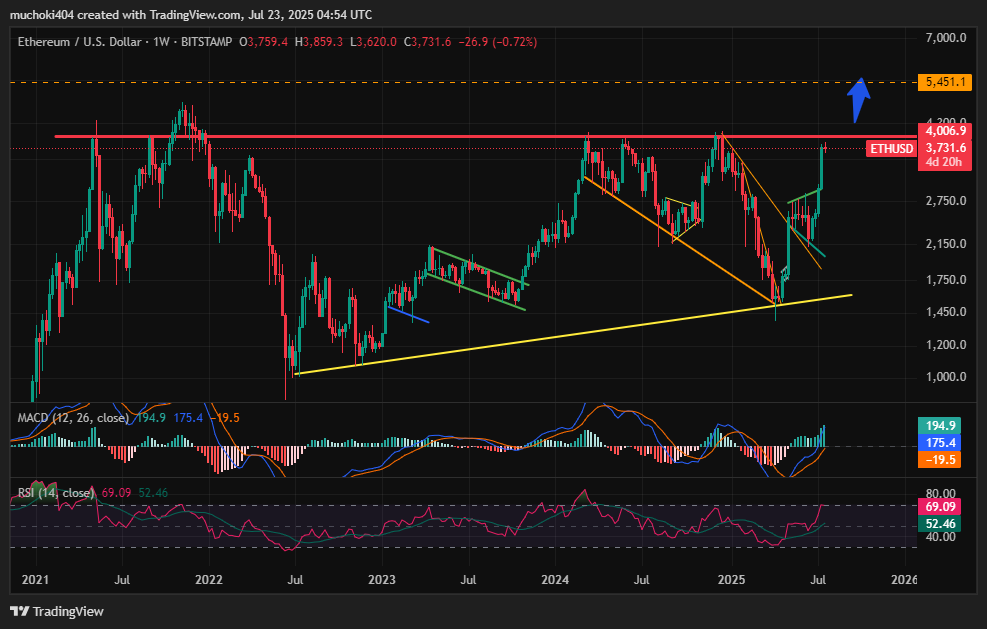Click the orange -19.5 signal value tag
987x629 pixels.
pyautogui.click(x=940, y=460)
